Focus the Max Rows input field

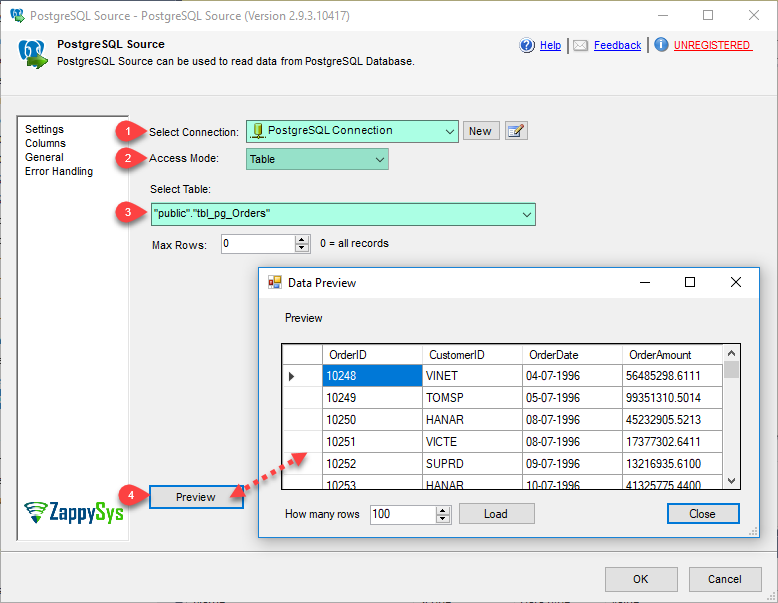pyautogui.click(x=258, y=244)
